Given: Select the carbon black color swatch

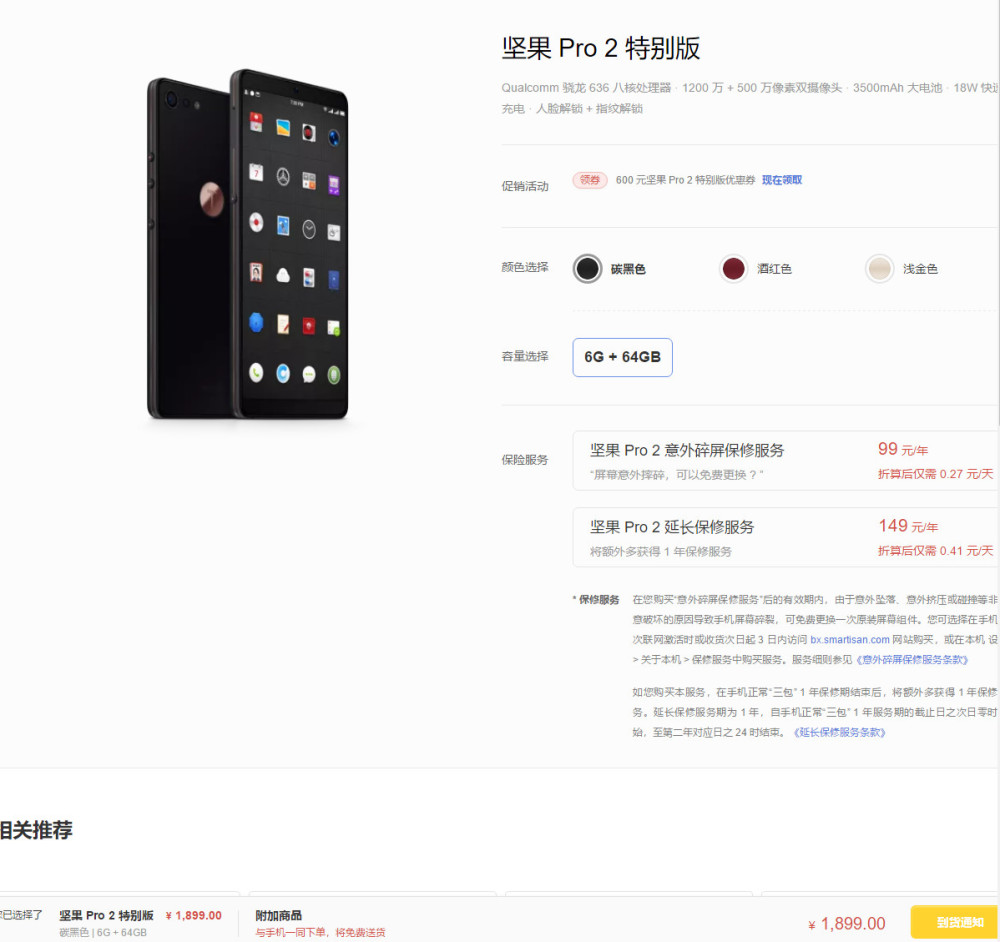Looking at the screenshot, I should coord(587,269).
